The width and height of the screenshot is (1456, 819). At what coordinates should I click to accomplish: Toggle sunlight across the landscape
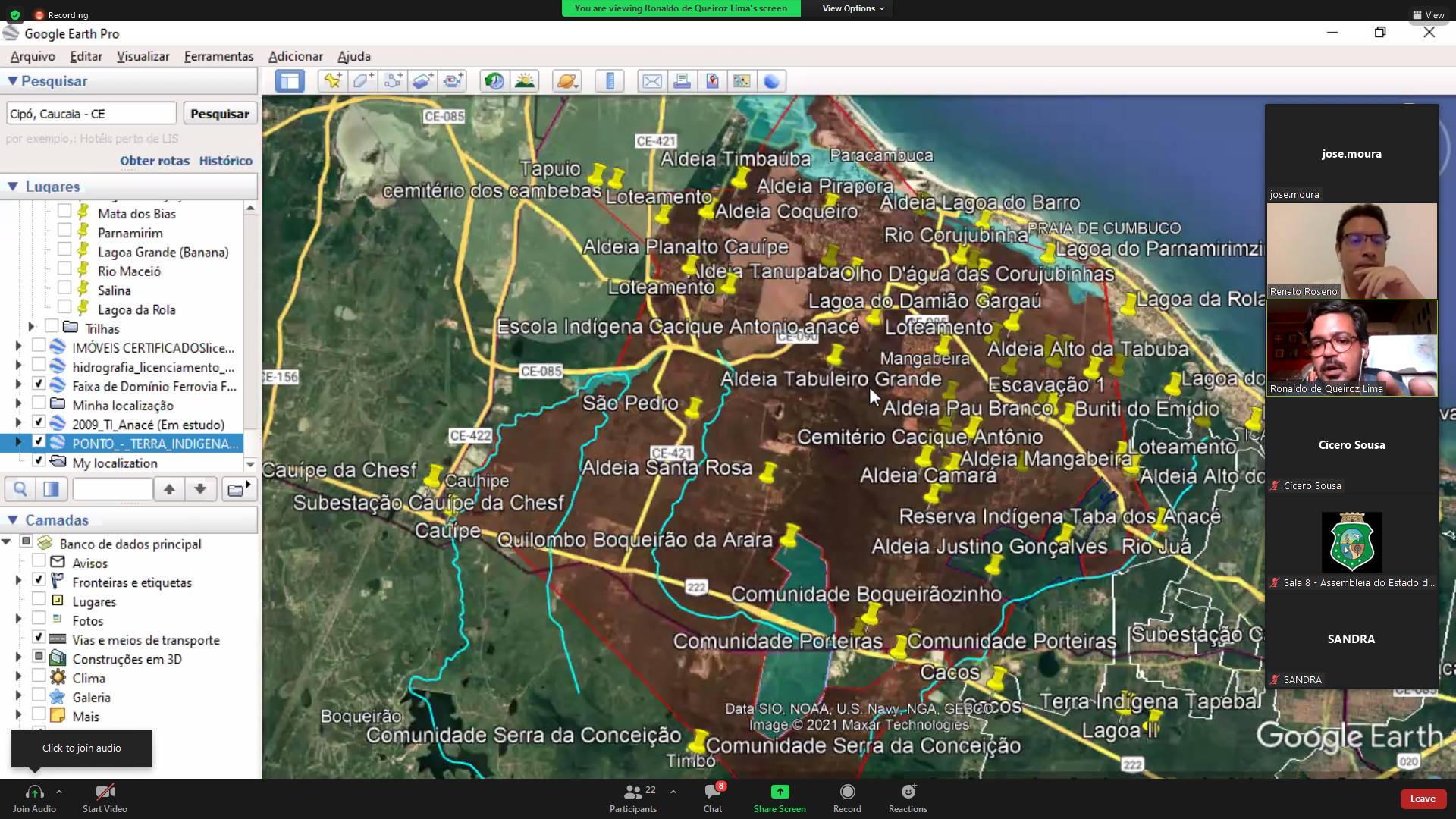[525, 81]
